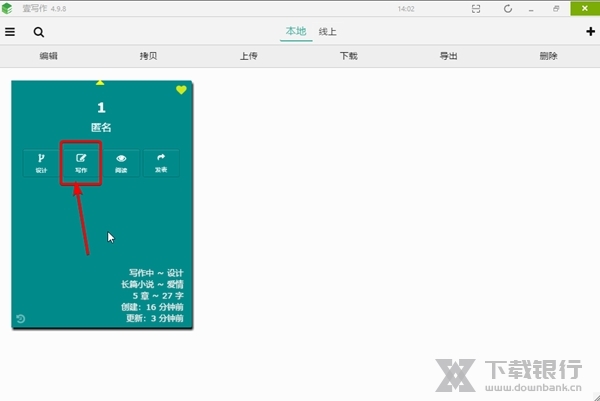The height and width of the screenshot is (401, 600).
Task: Open 阅读 (read) eye icon on card
Action: [x=121, y=163]
